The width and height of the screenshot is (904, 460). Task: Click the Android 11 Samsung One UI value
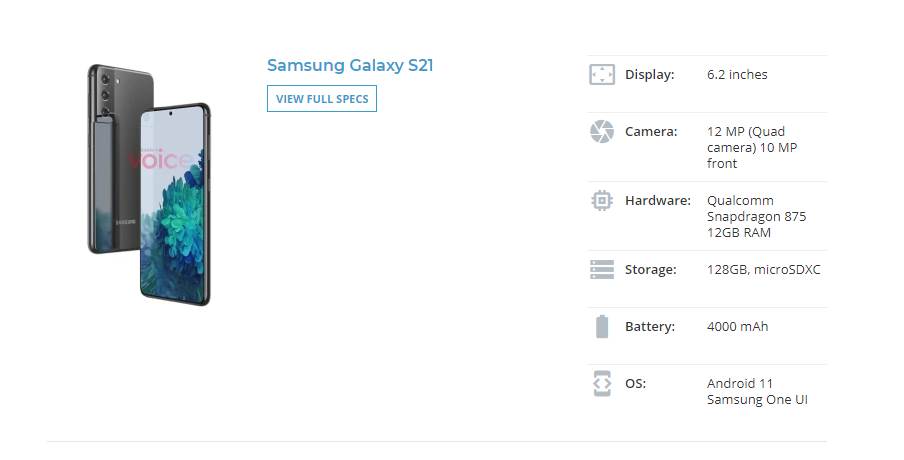tap(756, 392)
